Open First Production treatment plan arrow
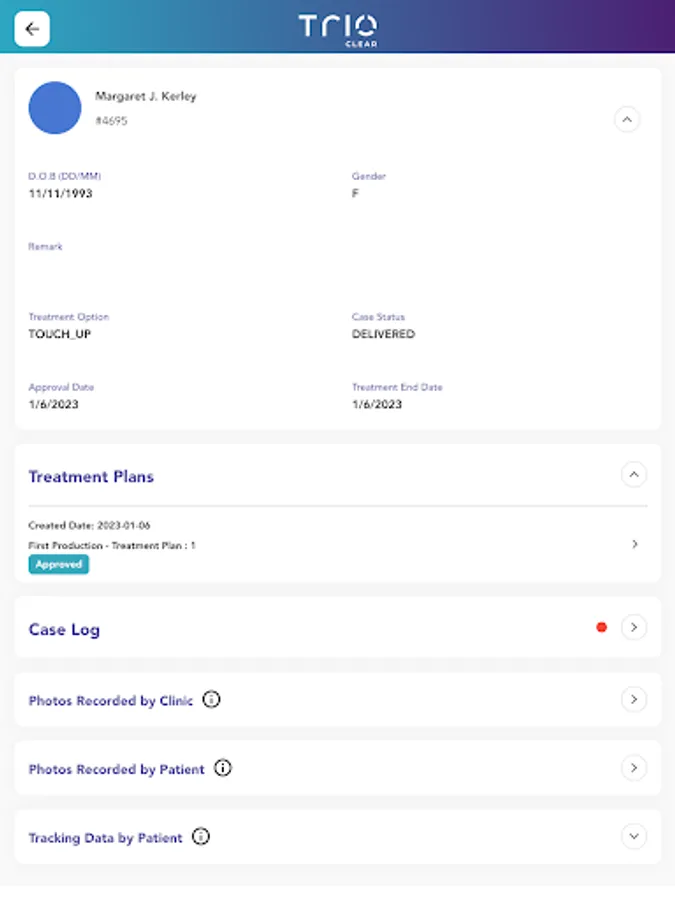This screenshot has width=675, height=900. (635, 545)
